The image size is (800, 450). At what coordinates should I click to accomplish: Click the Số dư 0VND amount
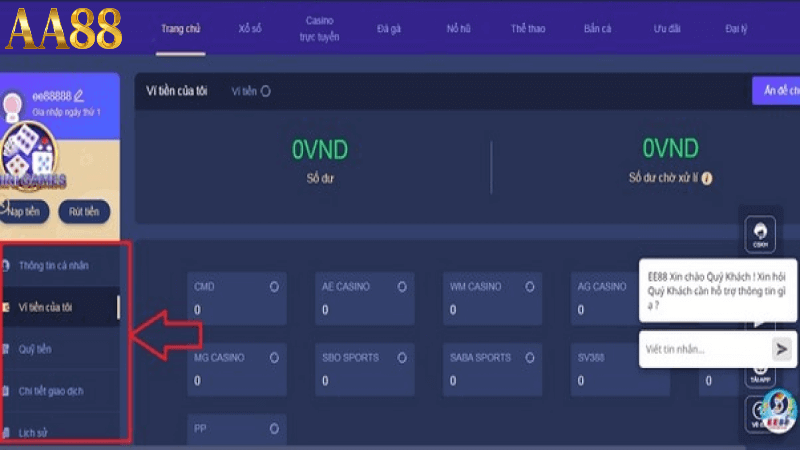(x=320, y=149)
